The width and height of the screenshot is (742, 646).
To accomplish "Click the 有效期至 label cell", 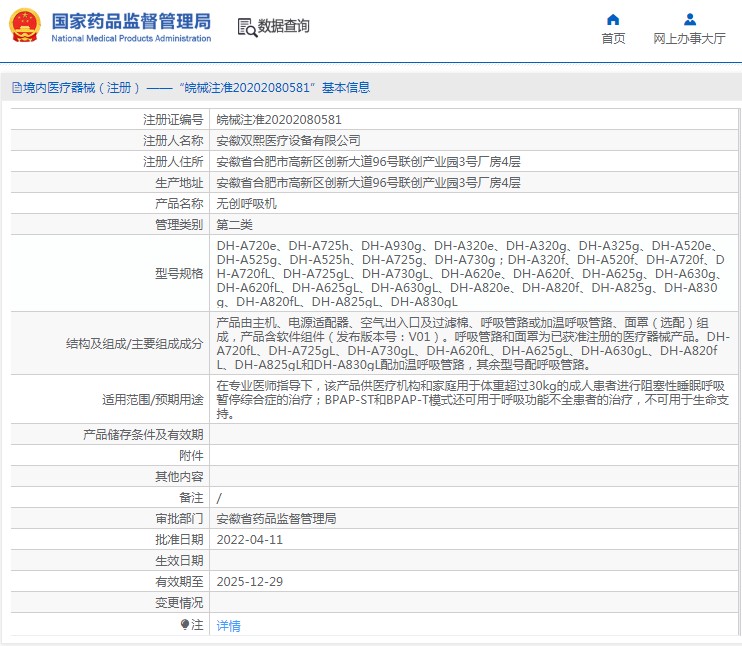I will [x=179, y=582].
